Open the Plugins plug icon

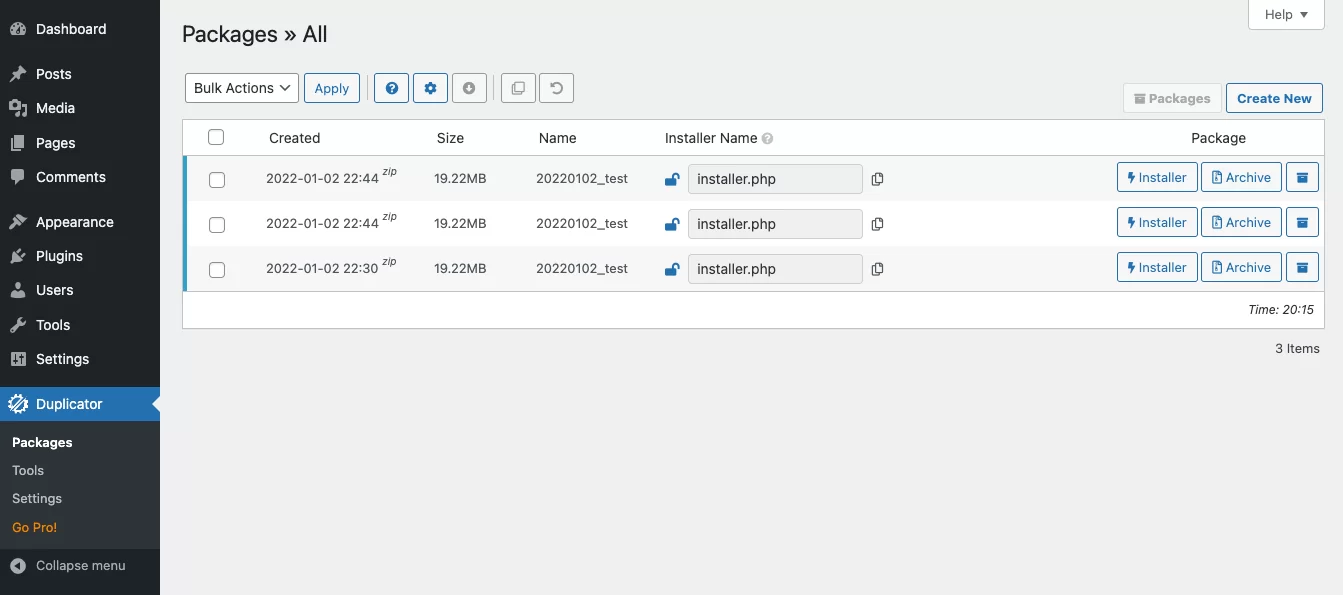point(18,256)
